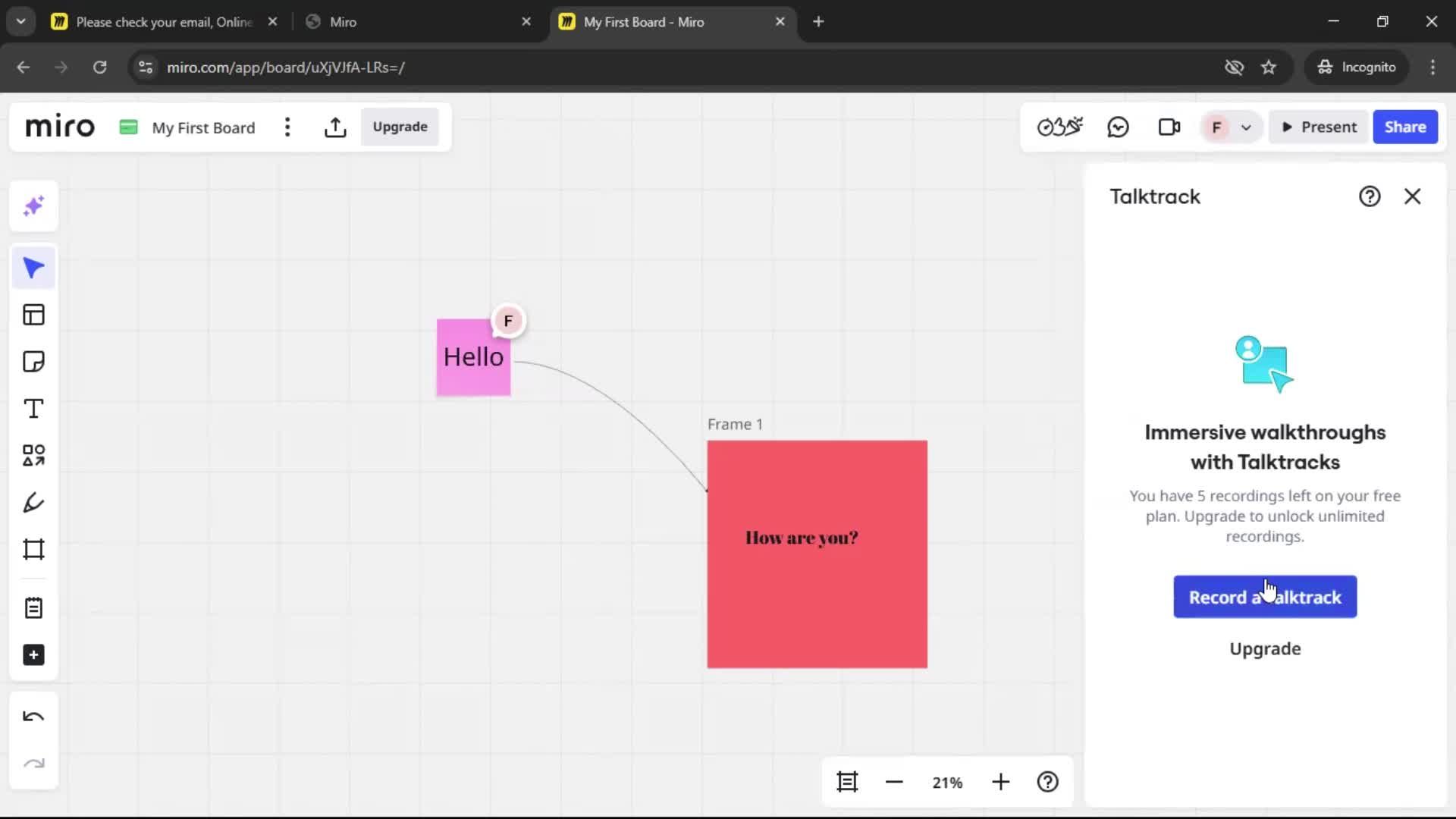Open the facilitation activities icon
1456x819 pixels.
[x=1059, y=127]
